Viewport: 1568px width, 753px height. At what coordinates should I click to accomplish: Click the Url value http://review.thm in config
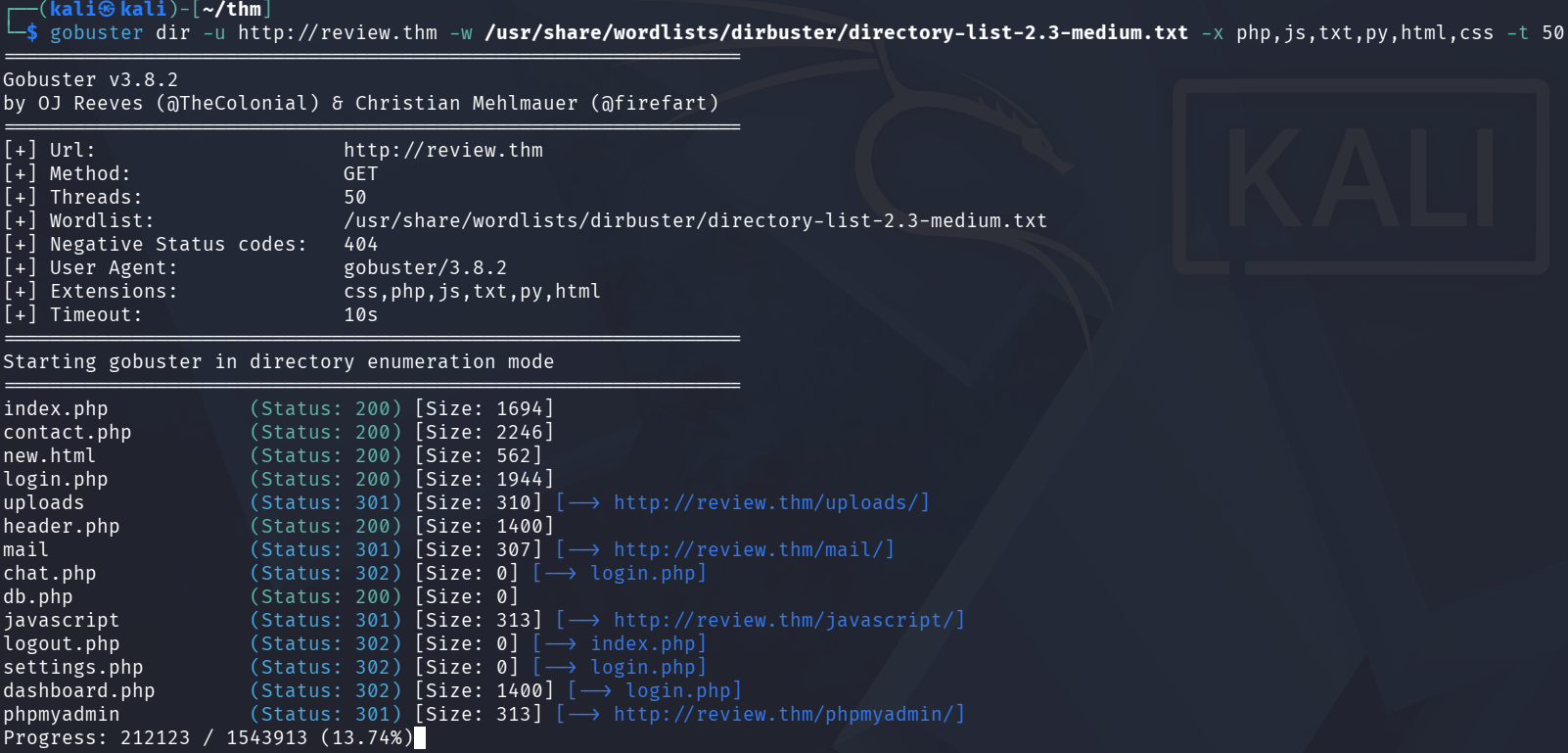click(443, 150)
